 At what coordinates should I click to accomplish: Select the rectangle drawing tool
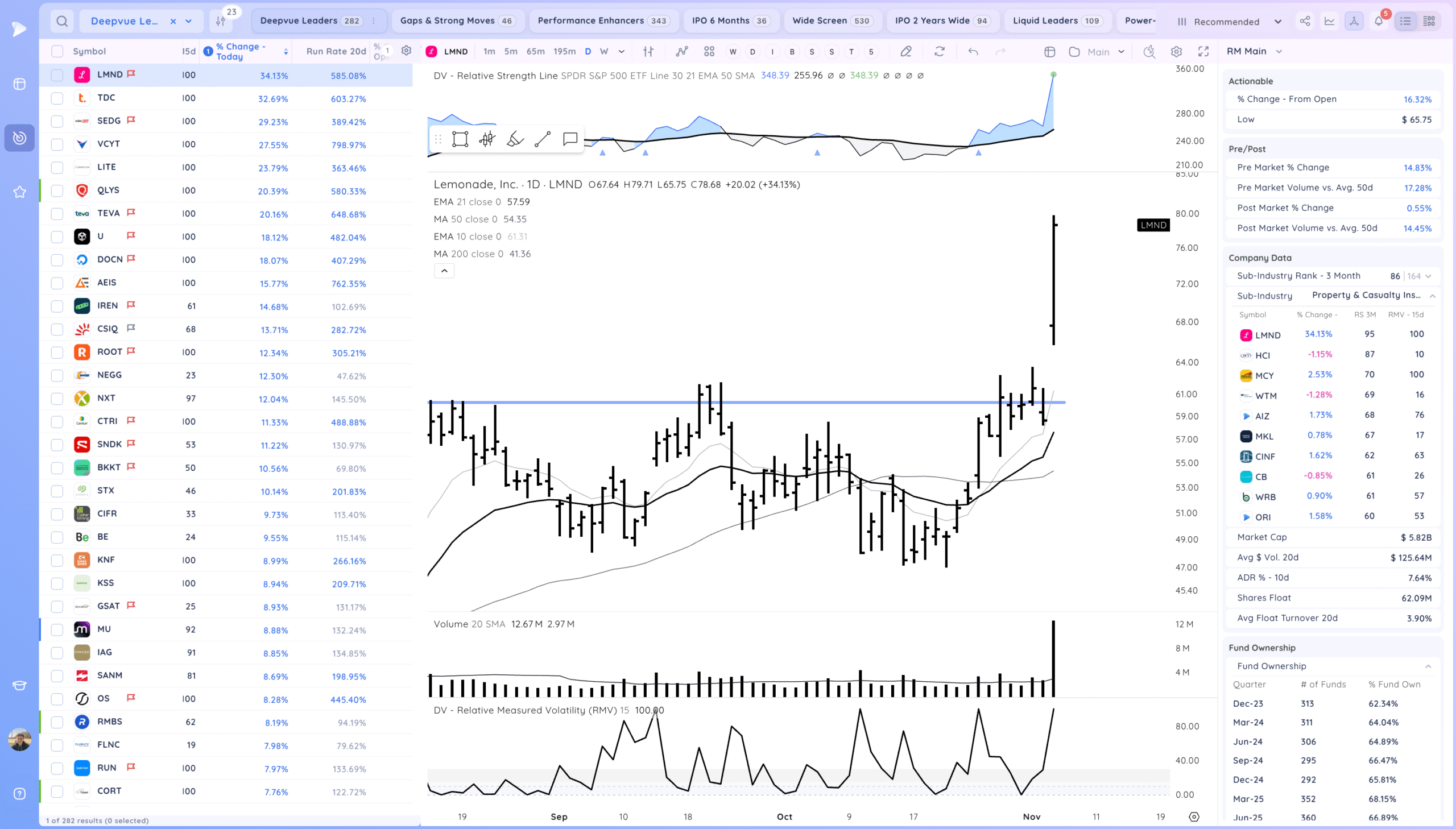[460, 139]
